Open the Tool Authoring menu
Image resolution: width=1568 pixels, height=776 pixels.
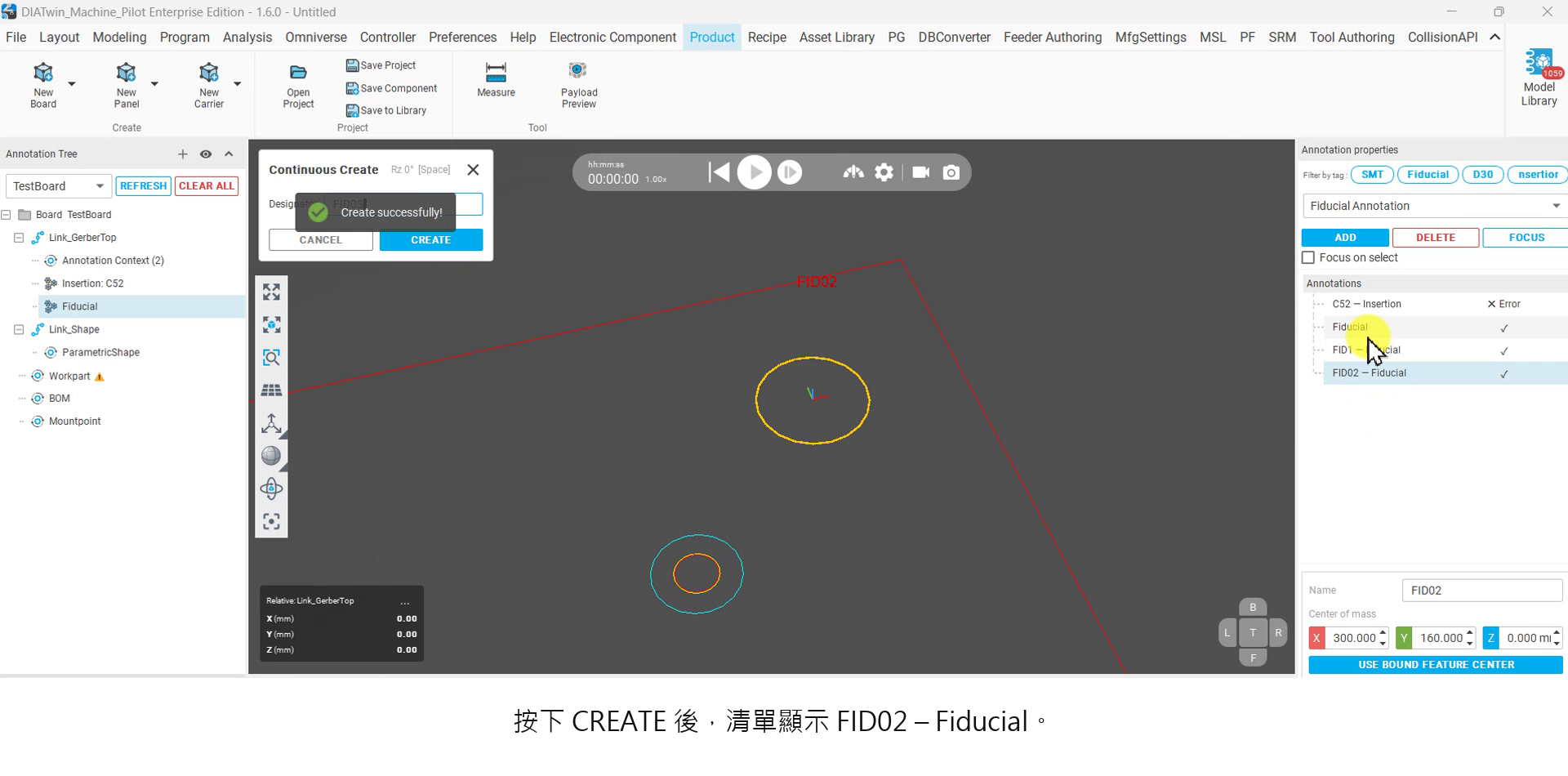[1352, 38]
